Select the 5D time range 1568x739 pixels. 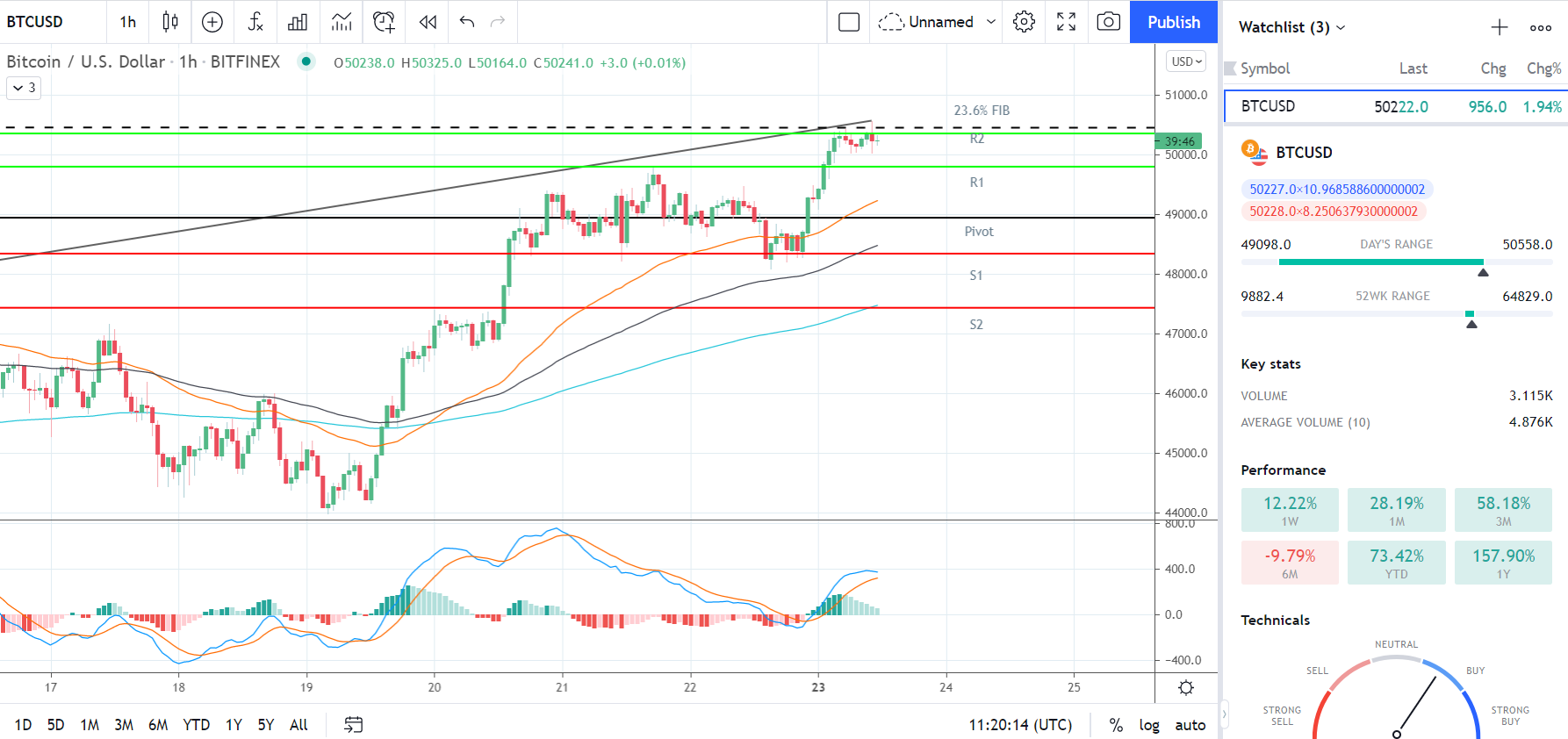click(x=55, y=725)
